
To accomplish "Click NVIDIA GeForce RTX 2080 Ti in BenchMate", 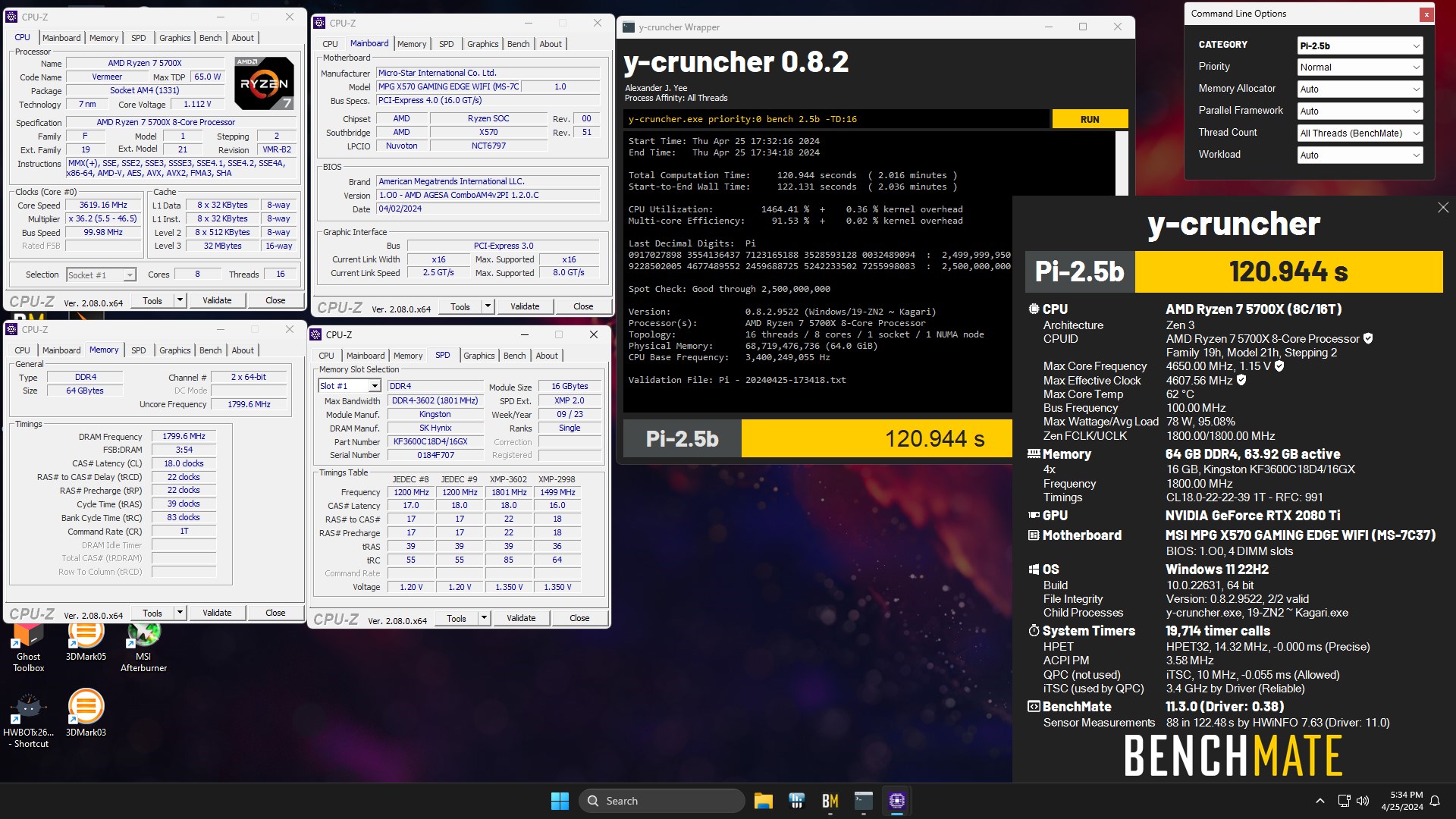I will tap(1253, 516).
